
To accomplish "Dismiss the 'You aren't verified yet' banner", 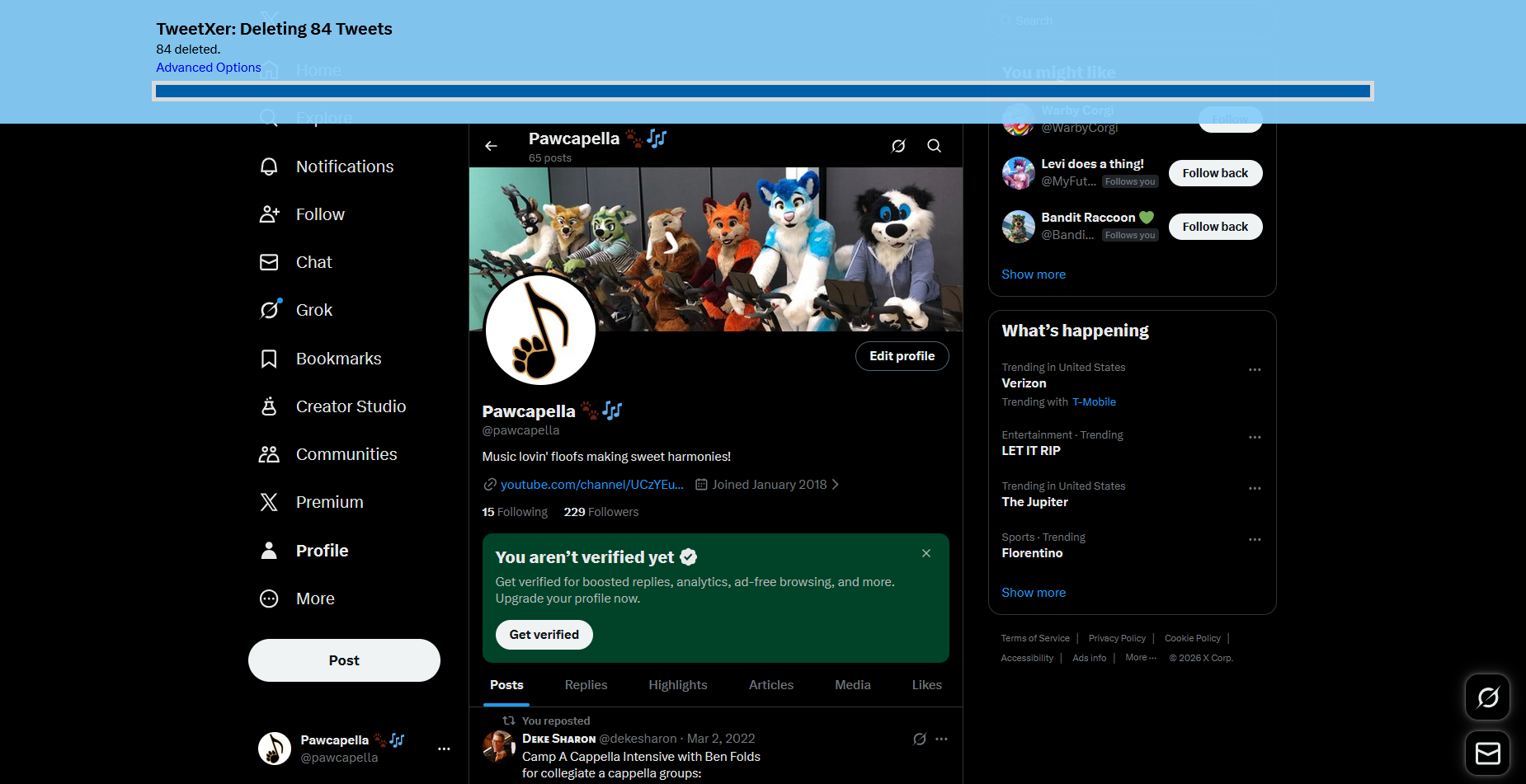I will pos(926,553).
